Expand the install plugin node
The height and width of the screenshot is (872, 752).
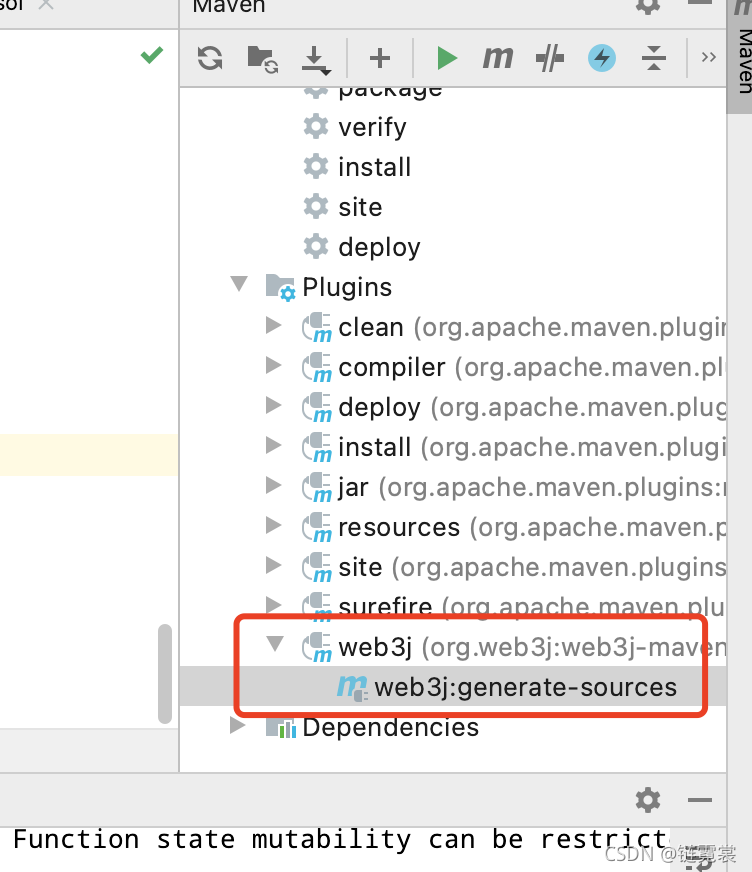[x=273, y=445]
